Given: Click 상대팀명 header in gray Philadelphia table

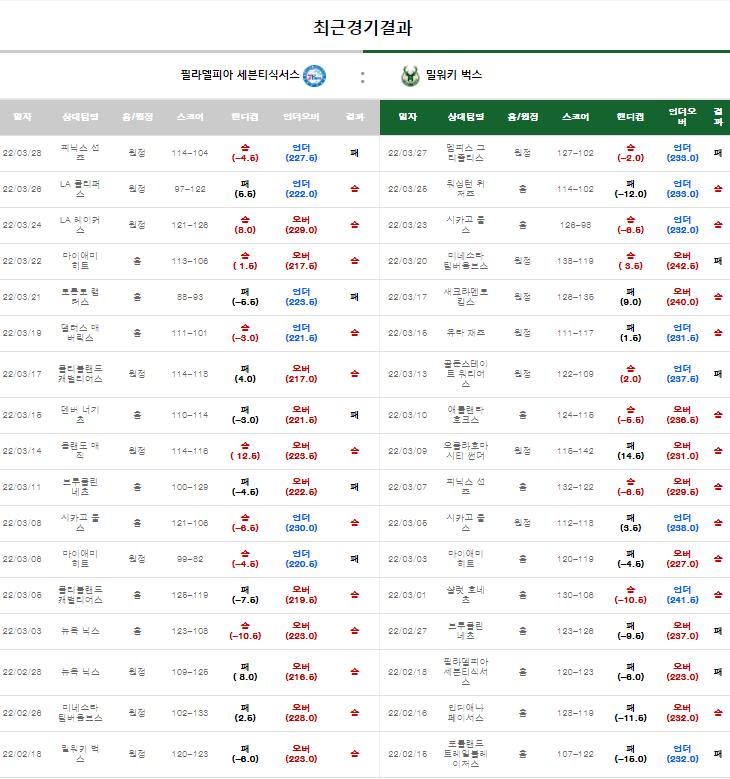Looking at the screenshot, I should click(x=80, y=117).
